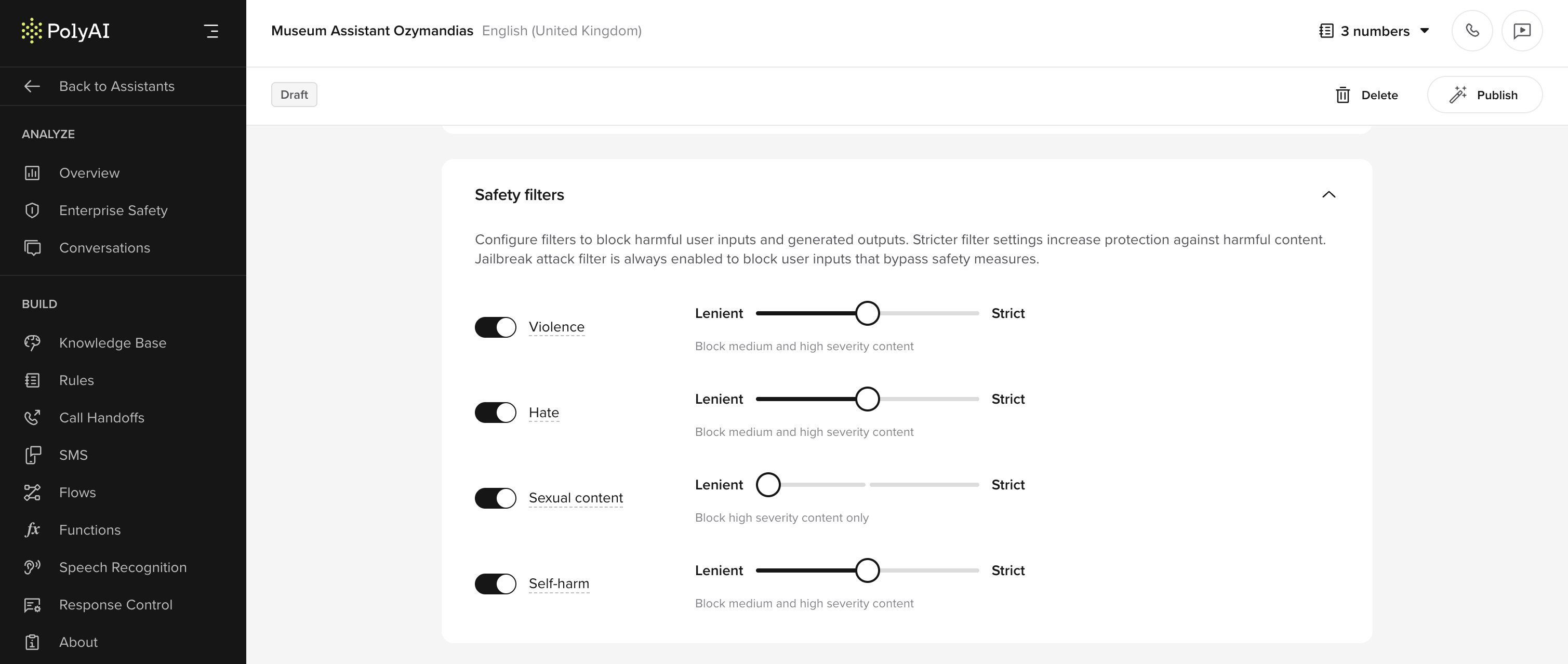
Task: Open the Functions fx section
Action: [90, 529]
